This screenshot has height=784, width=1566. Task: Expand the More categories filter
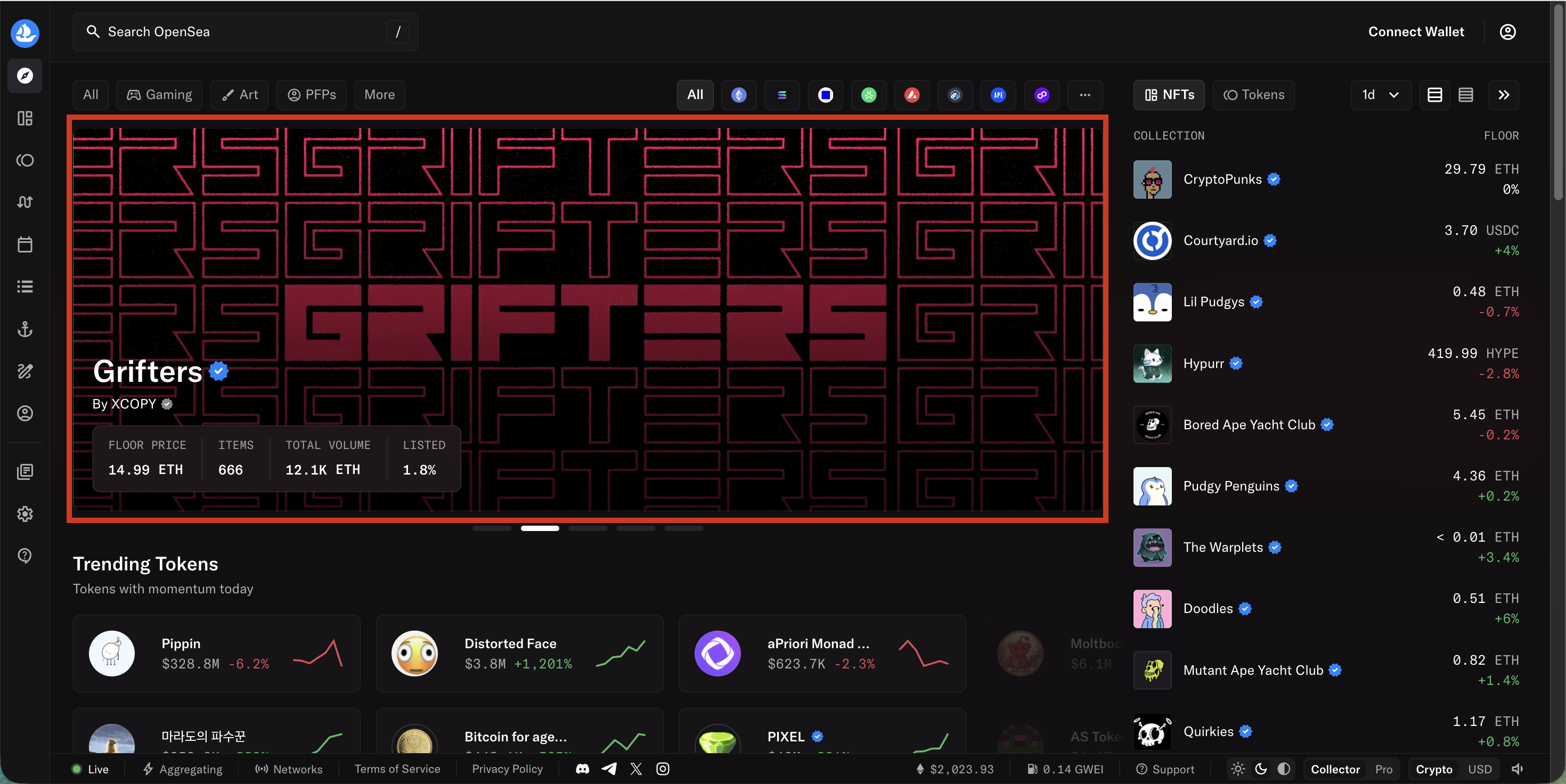point(379,95)
